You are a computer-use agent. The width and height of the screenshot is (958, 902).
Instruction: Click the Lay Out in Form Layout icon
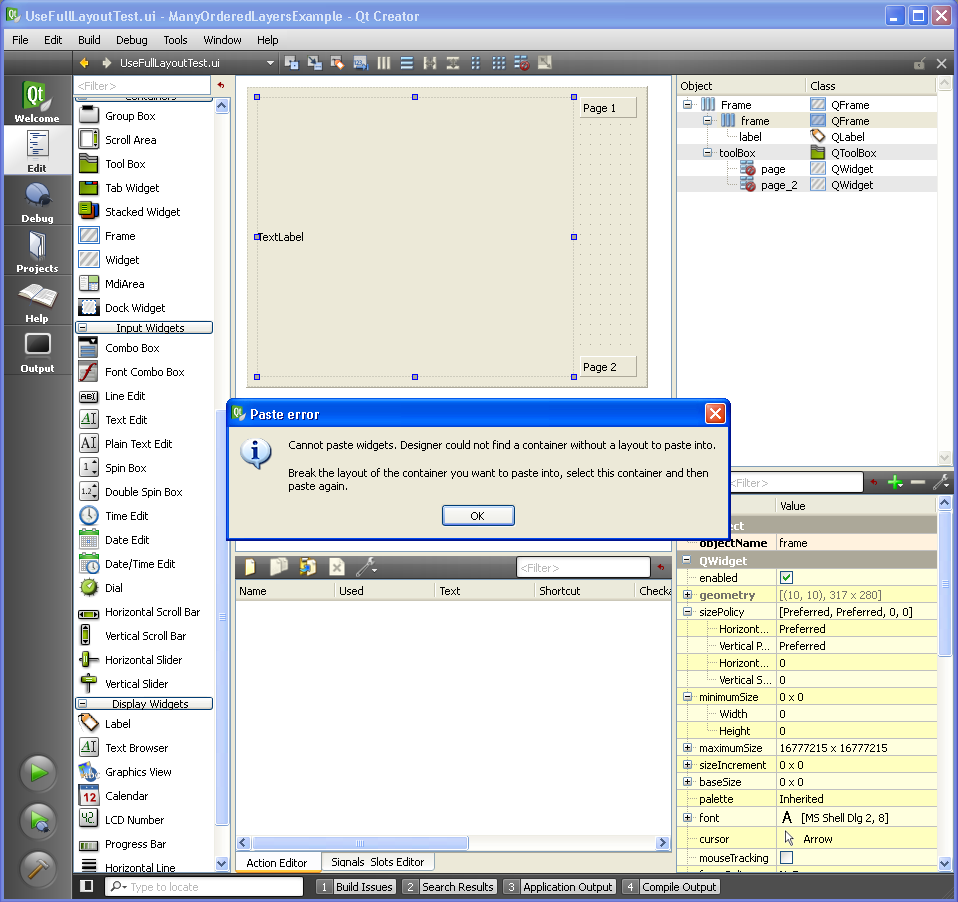click(x=476, y=63)
